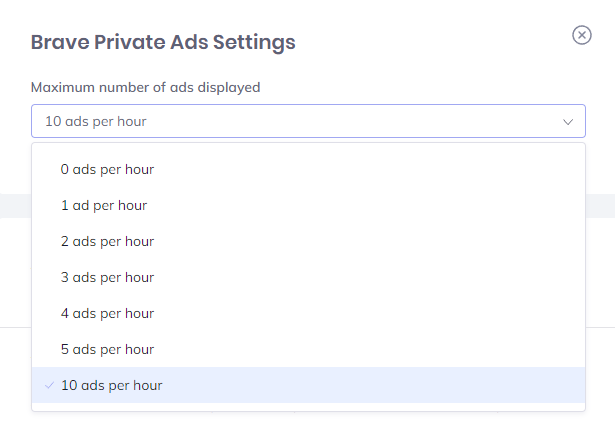Viewport: 615px width, 425px height.
Task: Click the checkmark beside 10 ads per hour
Action: tap(49, 385)
